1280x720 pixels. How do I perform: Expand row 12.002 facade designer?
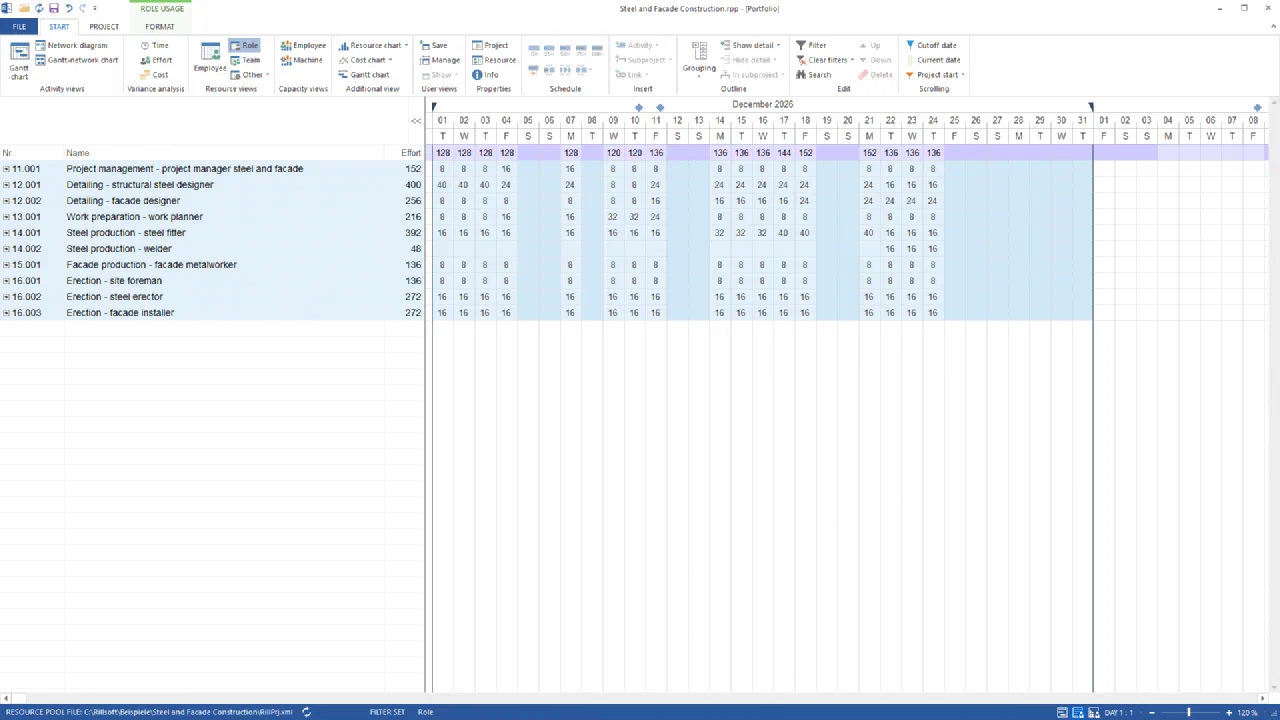[x=6, y=201]
